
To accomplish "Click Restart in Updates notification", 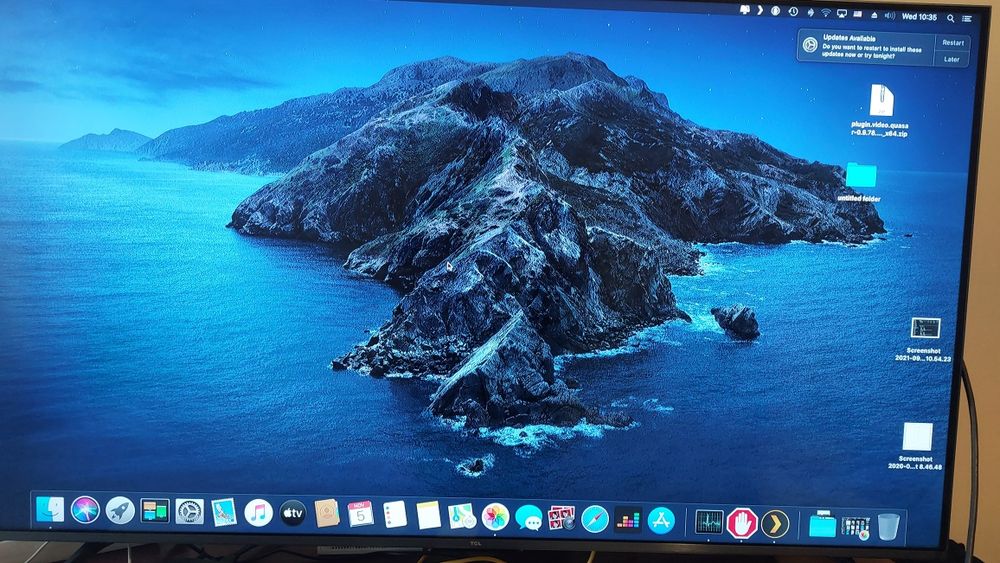I will [953, 43].
